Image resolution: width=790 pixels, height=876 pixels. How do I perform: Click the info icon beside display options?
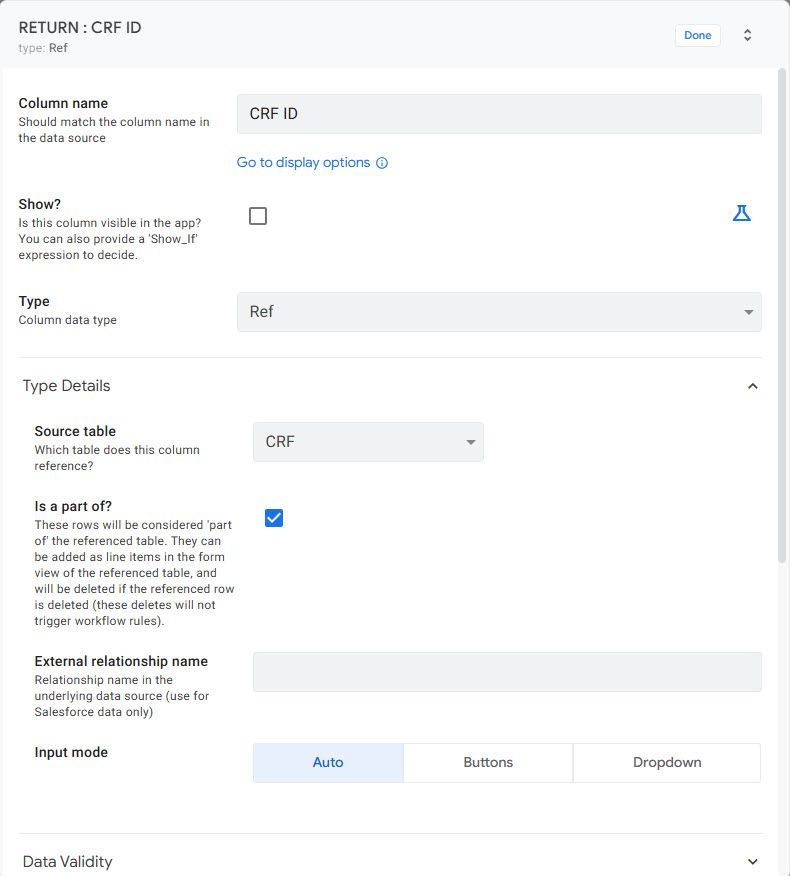(382, 163)
